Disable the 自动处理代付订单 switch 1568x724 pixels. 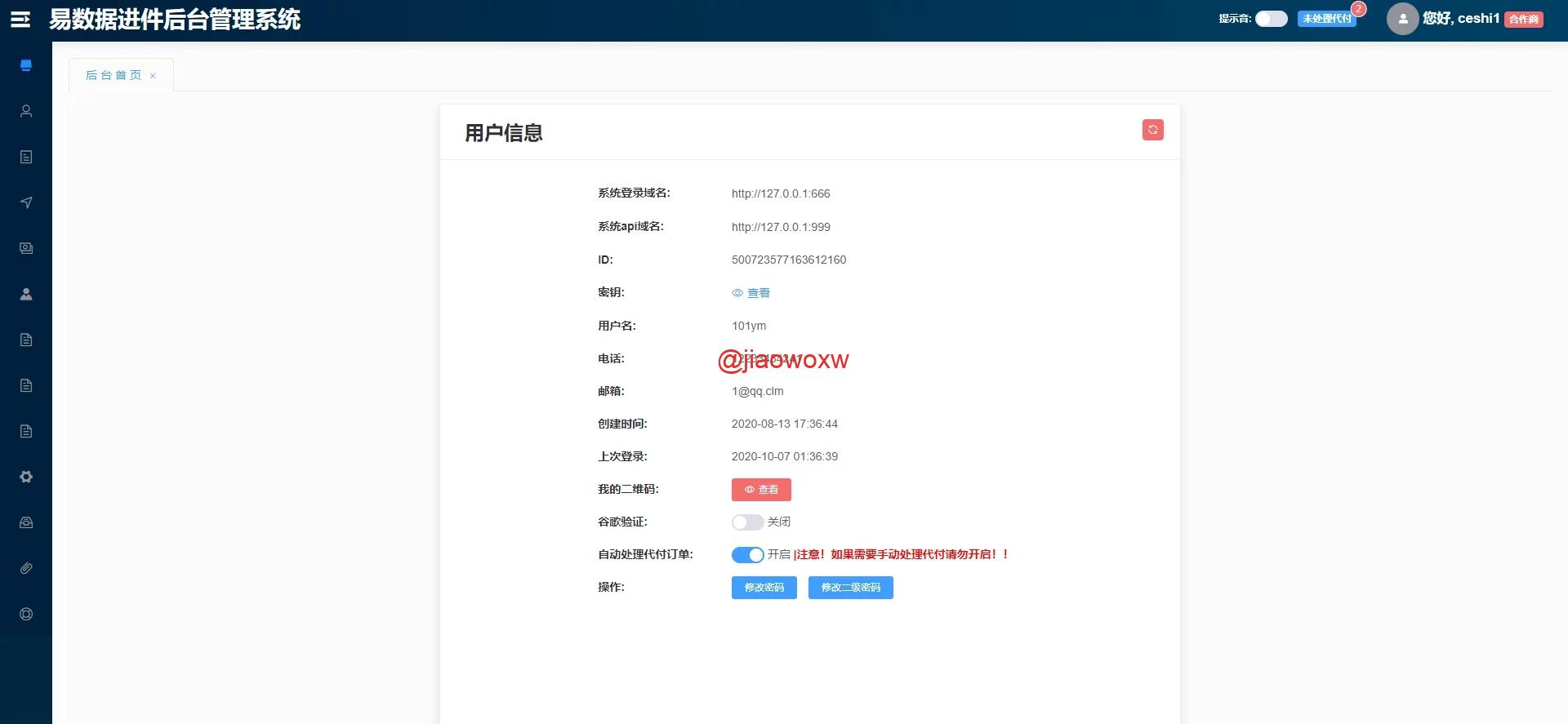(747, 555)
